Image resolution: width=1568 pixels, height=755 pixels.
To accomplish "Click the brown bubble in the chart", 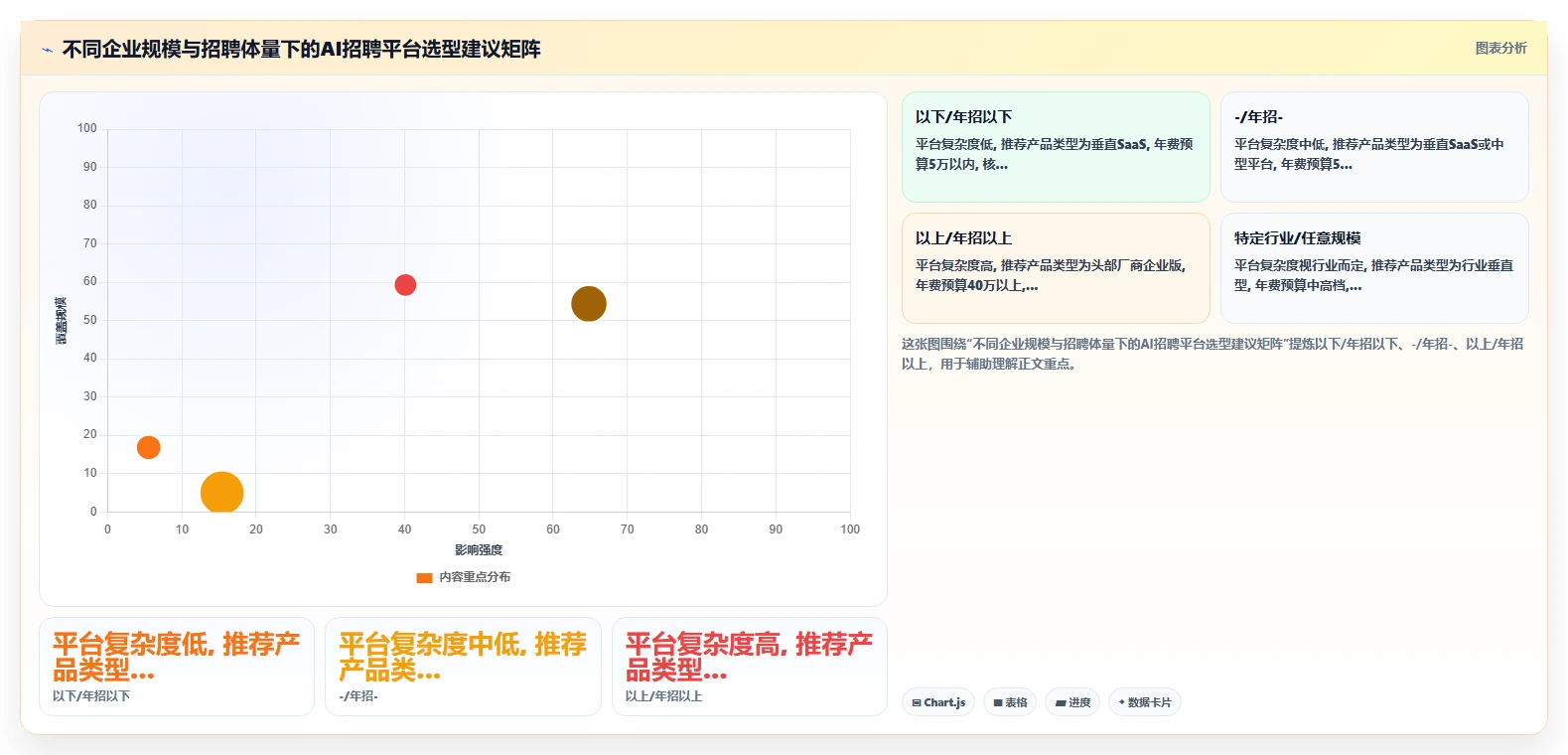I will (x=589, y=304).
